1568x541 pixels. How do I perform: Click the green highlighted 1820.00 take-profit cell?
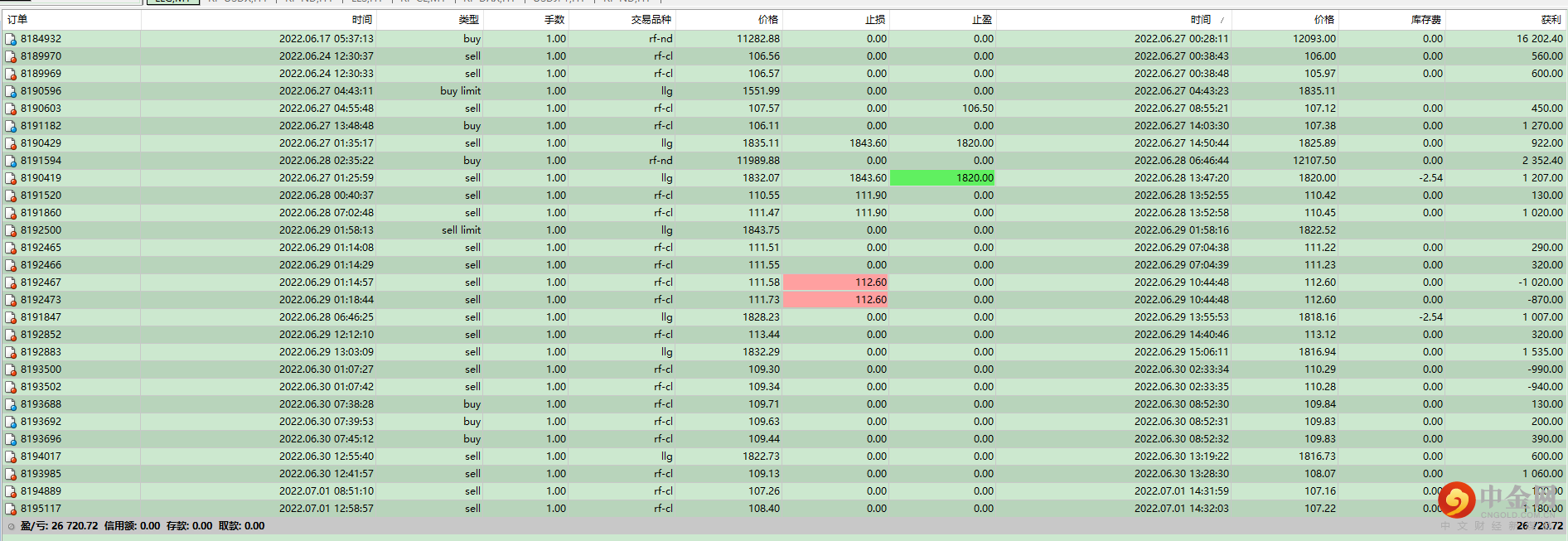(942, 178)
